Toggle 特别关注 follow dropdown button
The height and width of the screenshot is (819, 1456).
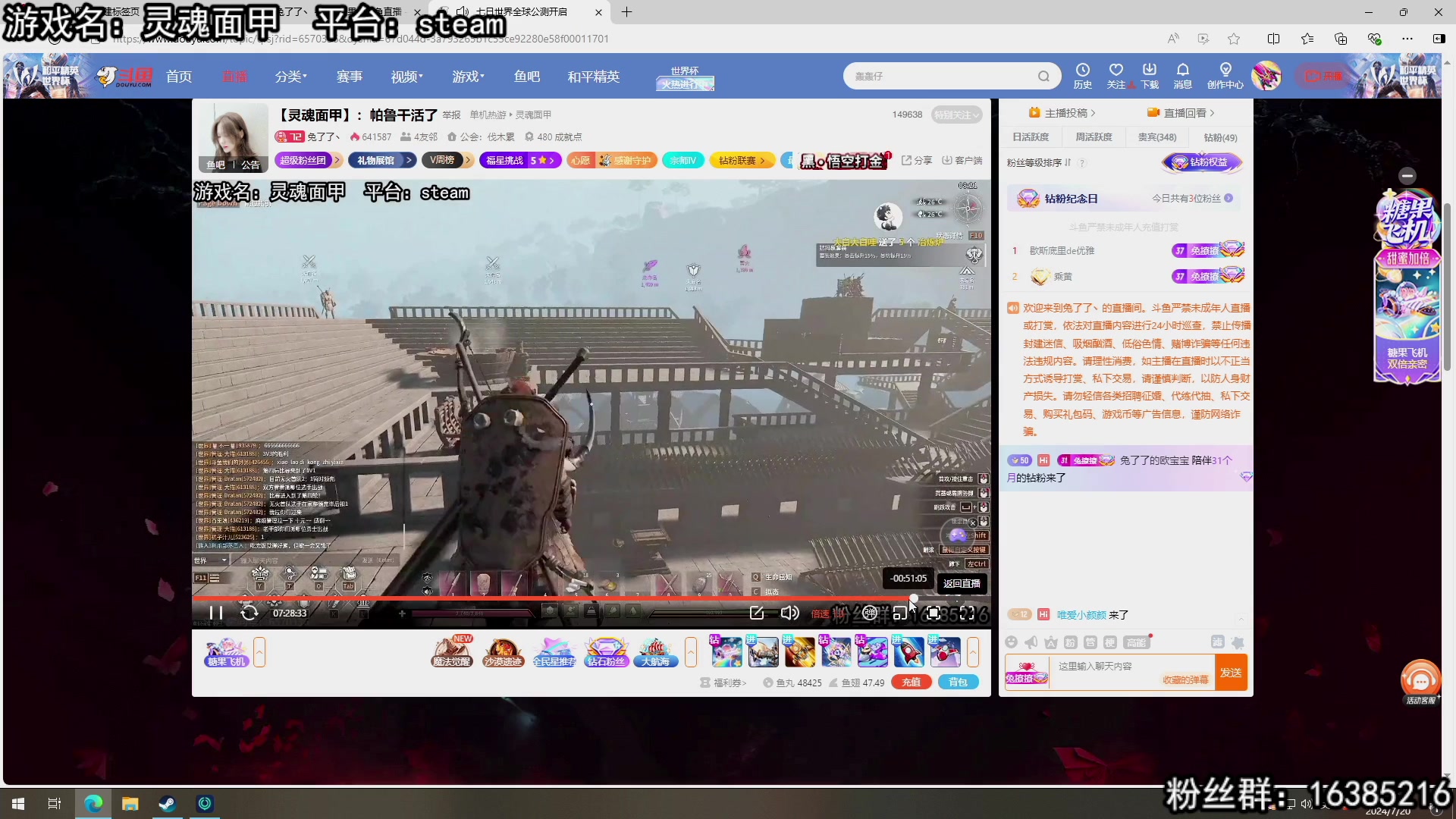click(956, 115)
